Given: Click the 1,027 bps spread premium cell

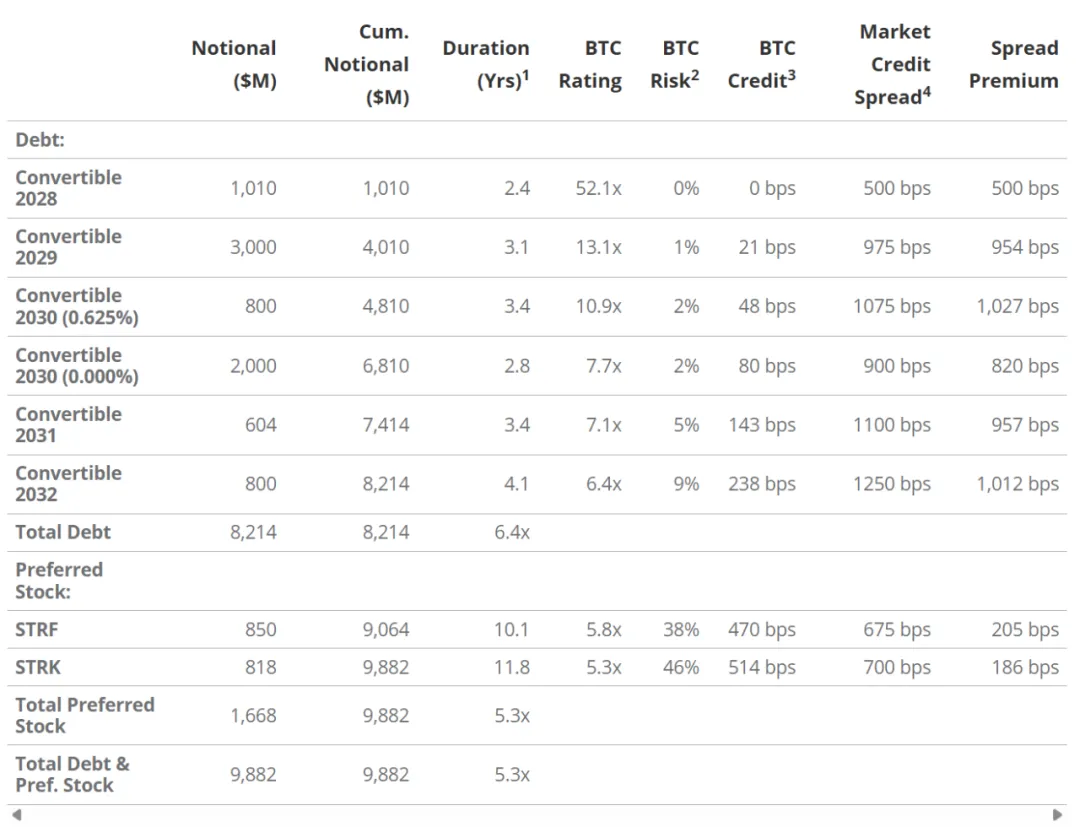Looking at the screenshot, I should coord(1017,306).
